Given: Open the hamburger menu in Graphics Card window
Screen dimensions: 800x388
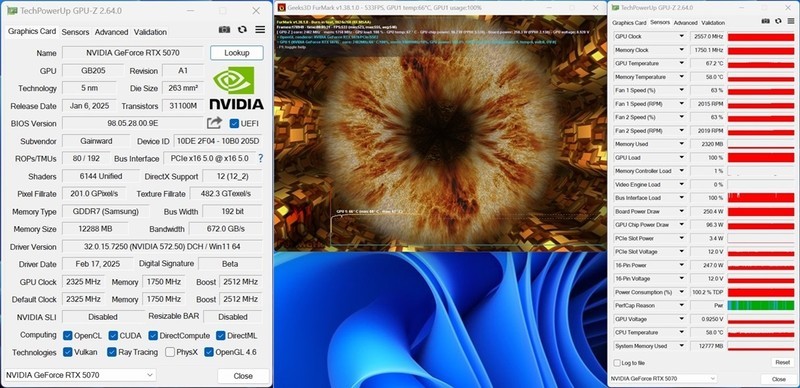Looking at the screenshot, I should [260, 30].
